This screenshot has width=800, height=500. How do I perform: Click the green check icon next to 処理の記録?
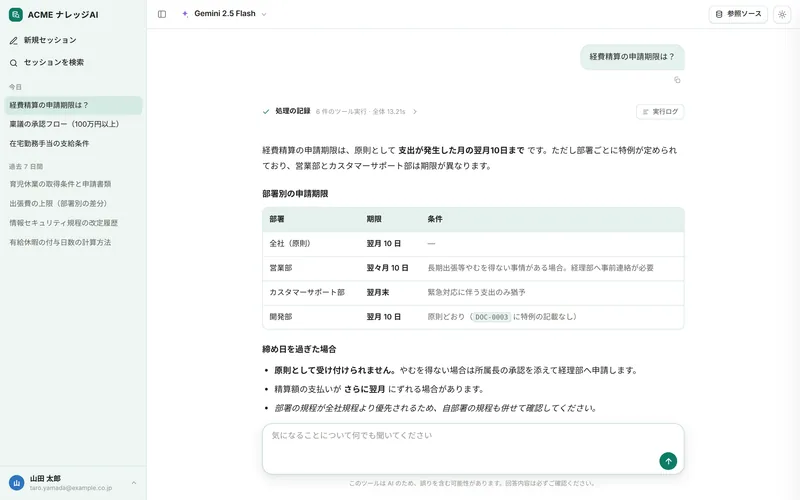click(x=266, y=111)
